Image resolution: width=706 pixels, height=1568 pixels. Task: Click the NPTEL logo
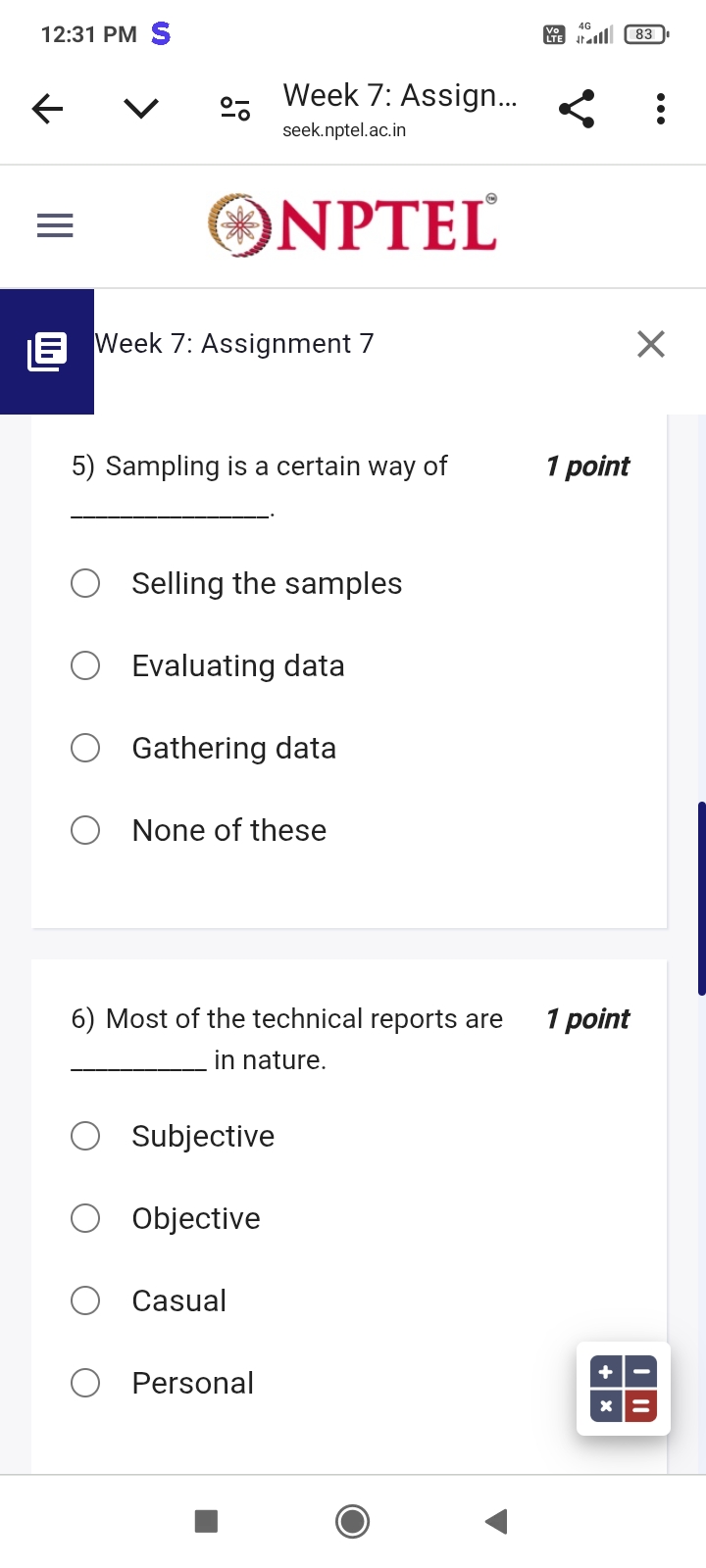pyautogui.click(x=353, y=225)
